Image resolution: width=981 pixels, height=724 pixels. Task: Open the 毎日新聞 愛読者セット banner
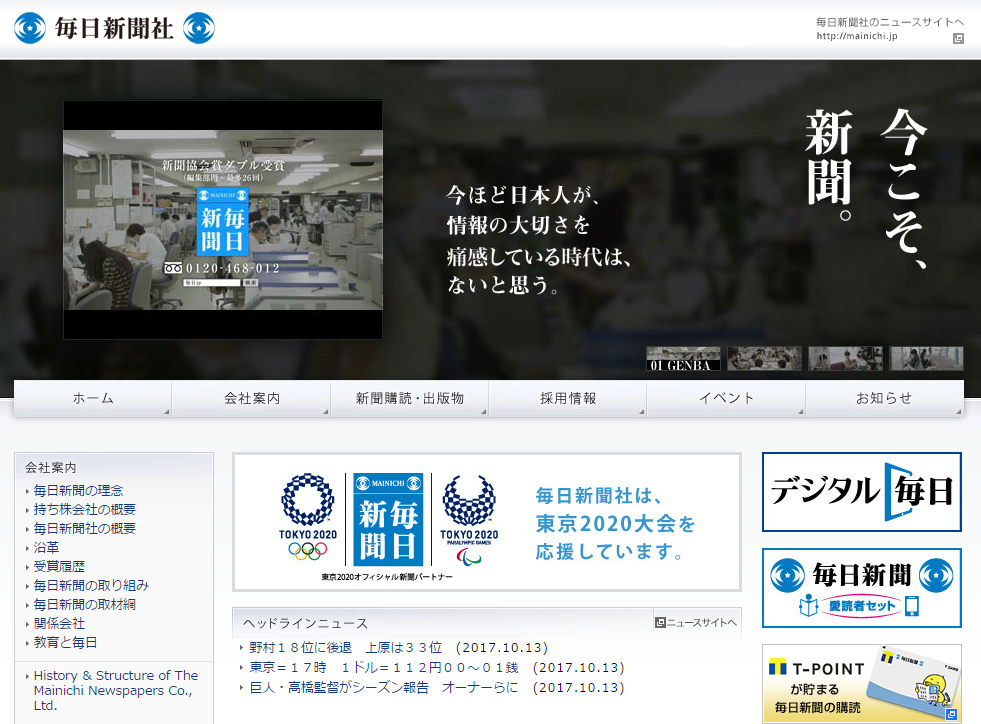point(862,588)
